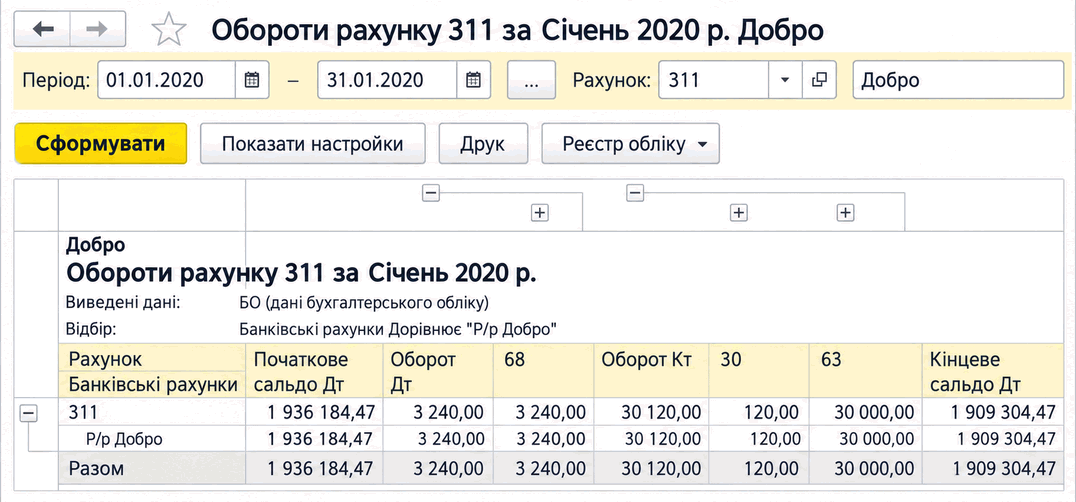Open the account 311 form icon
Viewport: 1076px width, 502px height.
pos(818,80)
